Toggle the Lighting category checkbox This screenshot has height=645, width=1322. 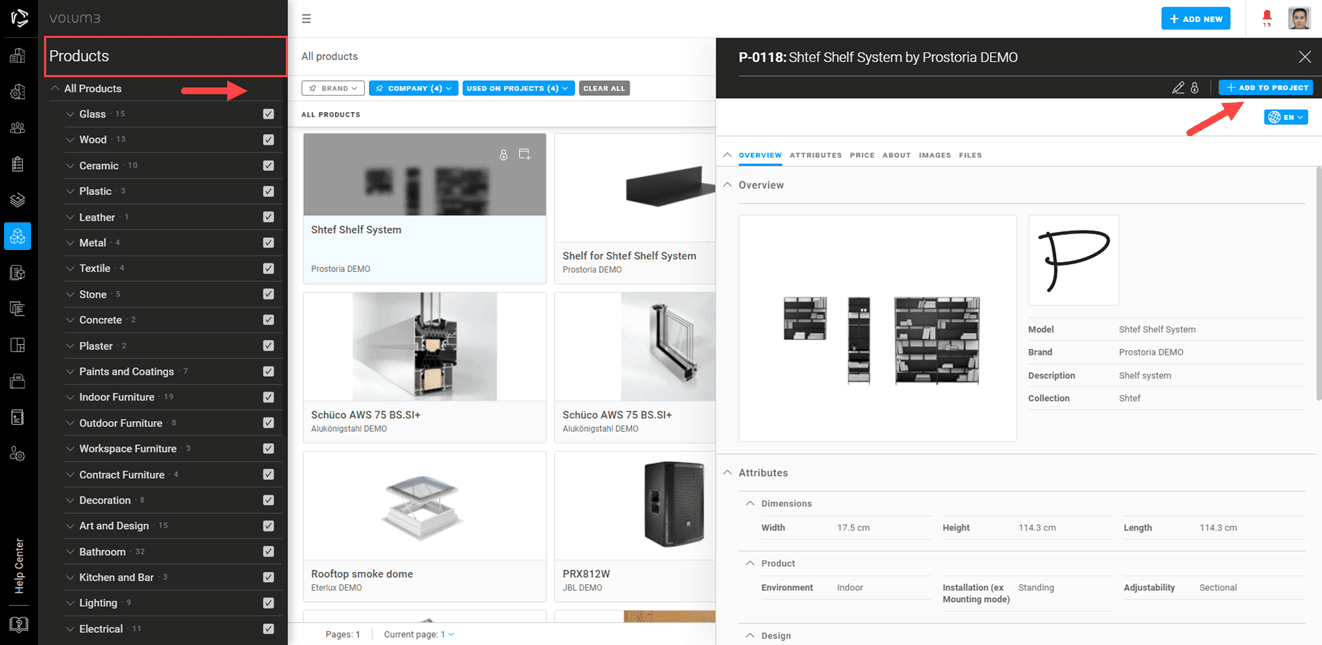click(x=268, y=603)
